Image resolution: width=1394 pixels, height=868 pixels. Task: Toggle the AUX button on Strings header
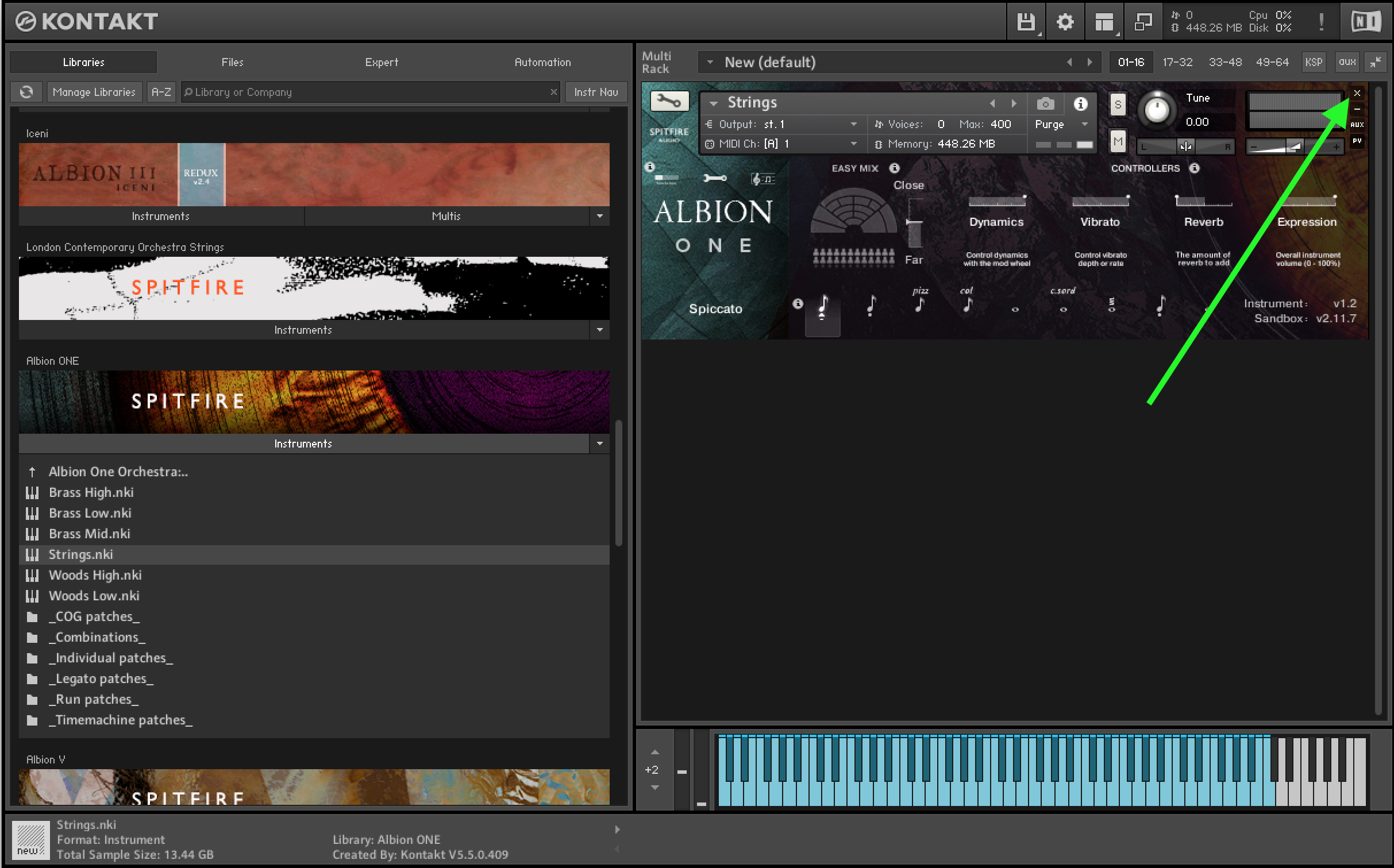[x=1357, y=125]
